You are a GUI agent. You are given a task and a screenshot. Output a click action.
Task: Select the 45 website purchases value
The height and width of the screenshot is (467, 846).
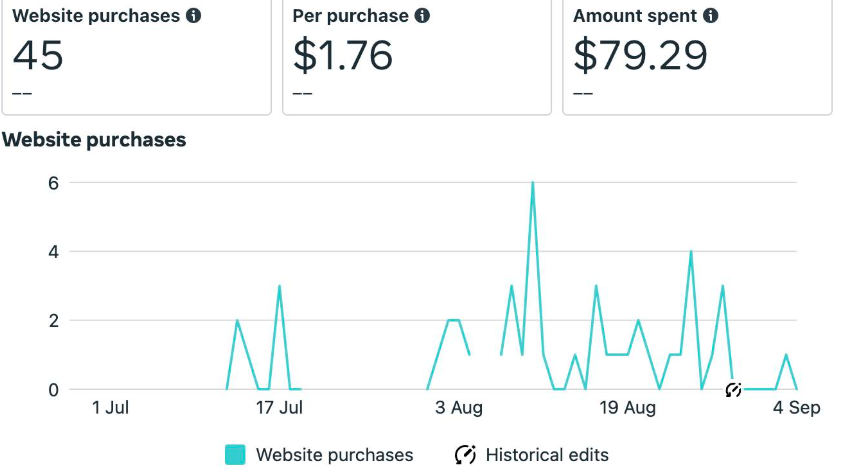(x=38, y=56)
